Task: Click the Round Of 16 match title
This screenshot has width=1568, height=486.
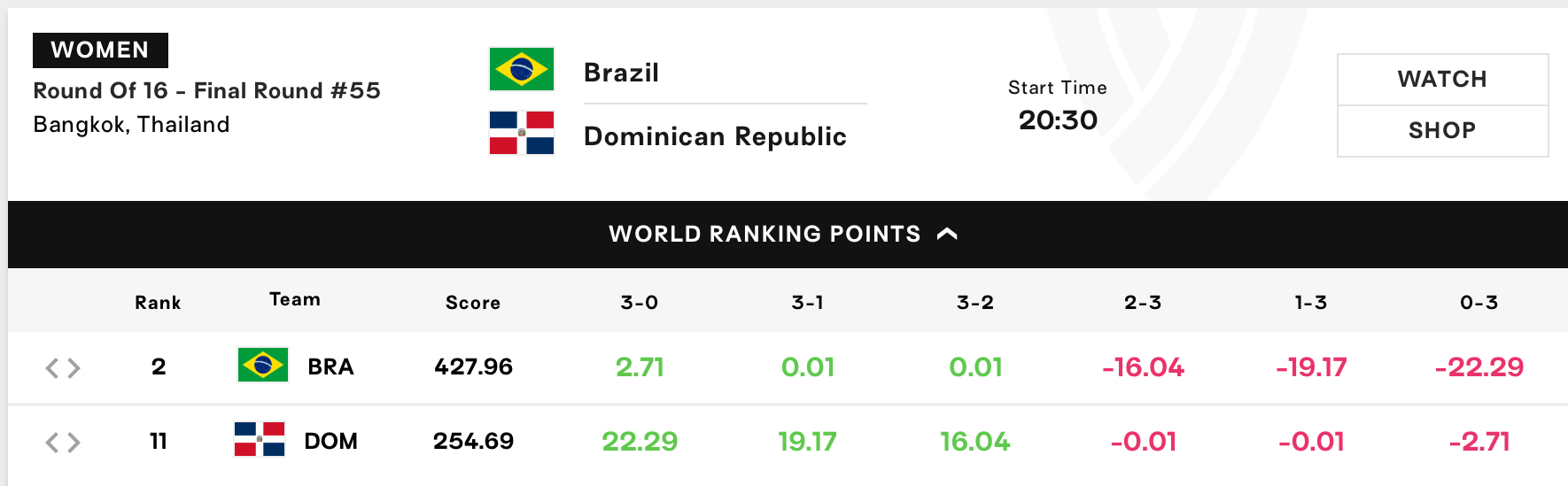Action: [x=206, y=90]
